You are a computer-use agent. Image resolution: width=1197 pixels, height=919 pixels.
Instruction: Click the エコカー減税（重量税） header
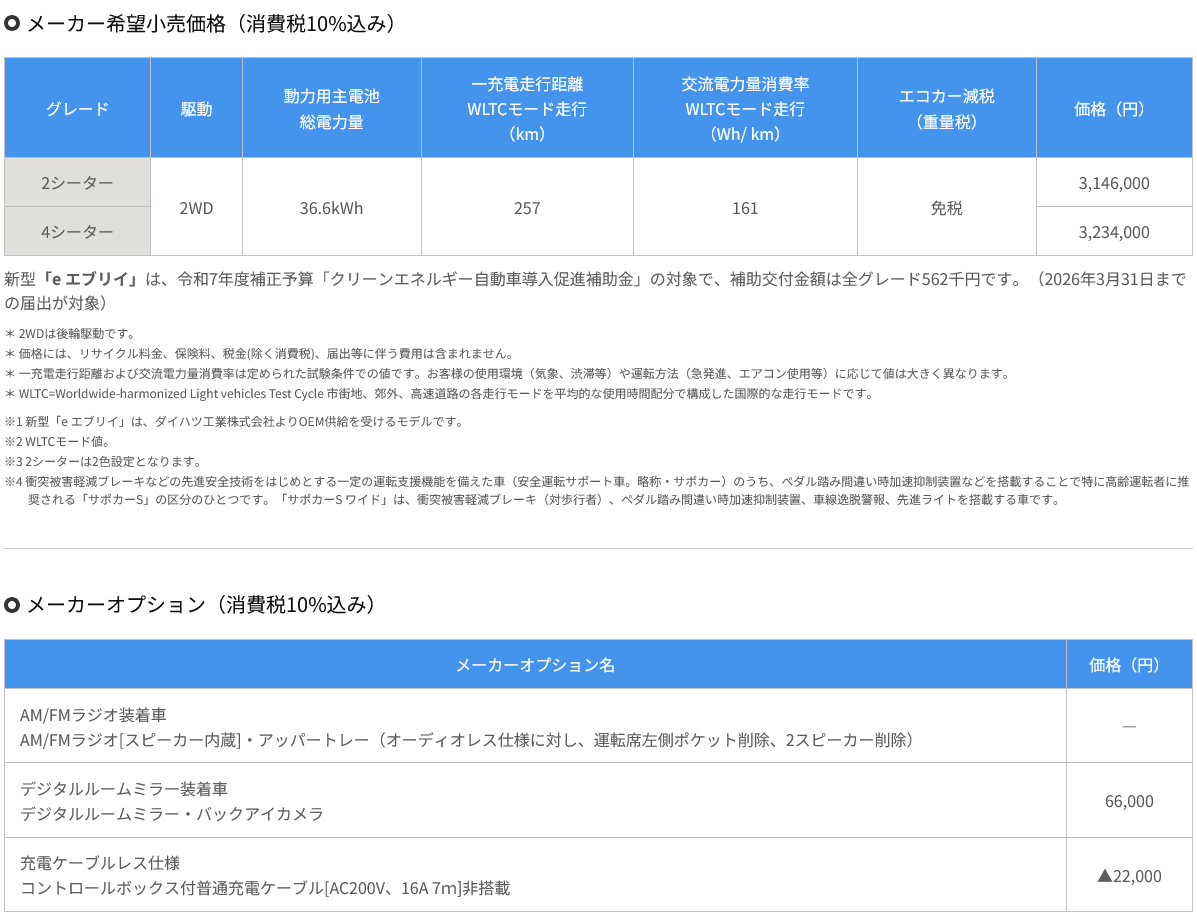(x=946, y=109)
